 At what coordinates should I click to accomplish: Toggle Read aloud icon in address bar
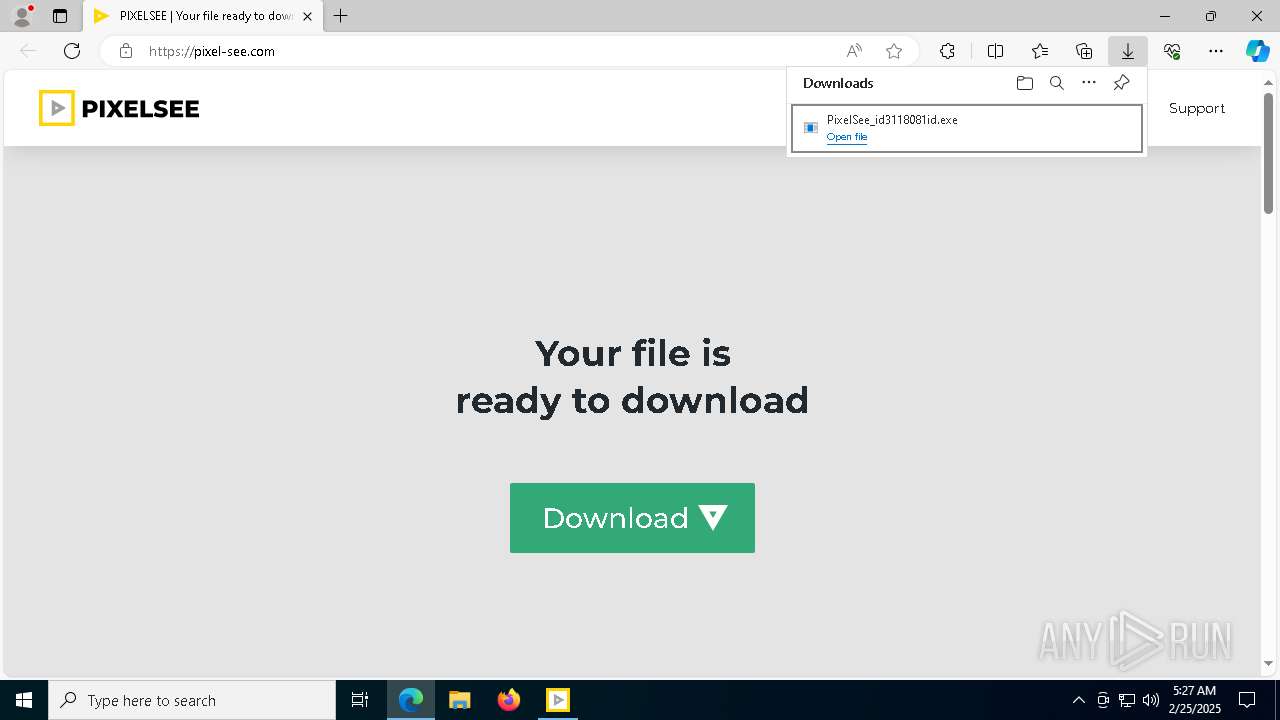(x=854, y=51)
